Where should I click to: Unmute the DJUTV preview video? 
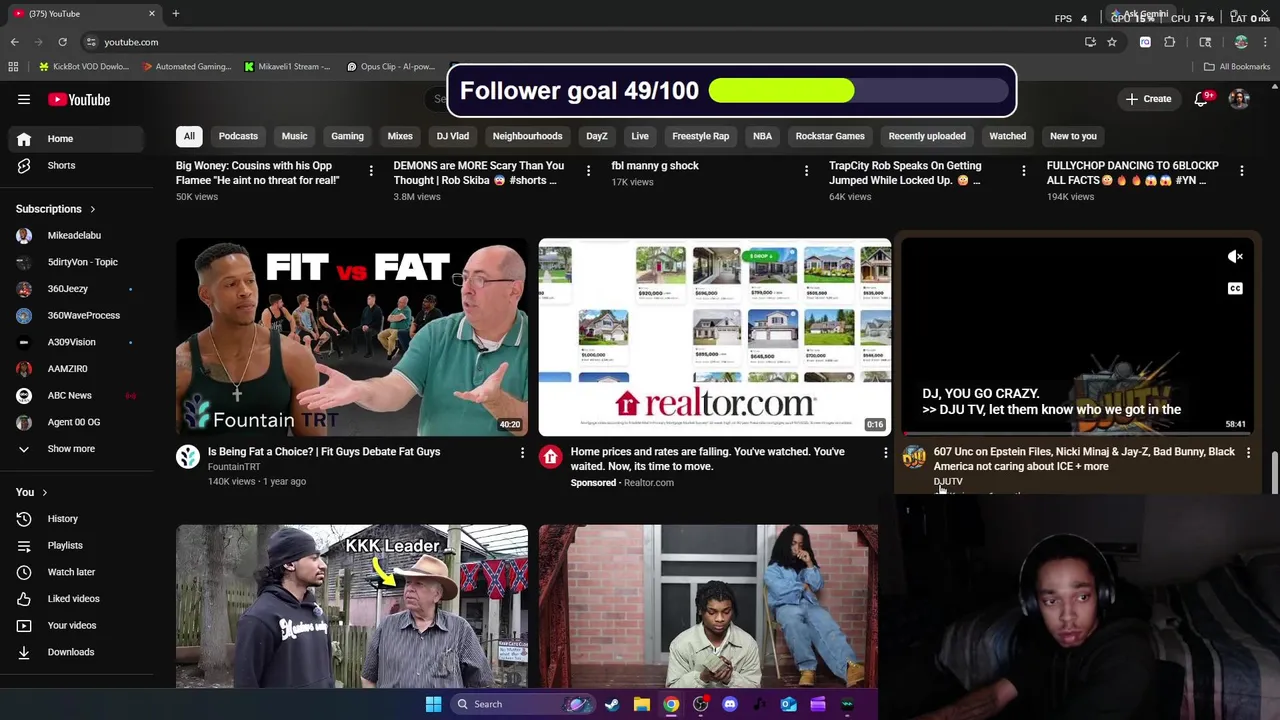pos(1235,257)
